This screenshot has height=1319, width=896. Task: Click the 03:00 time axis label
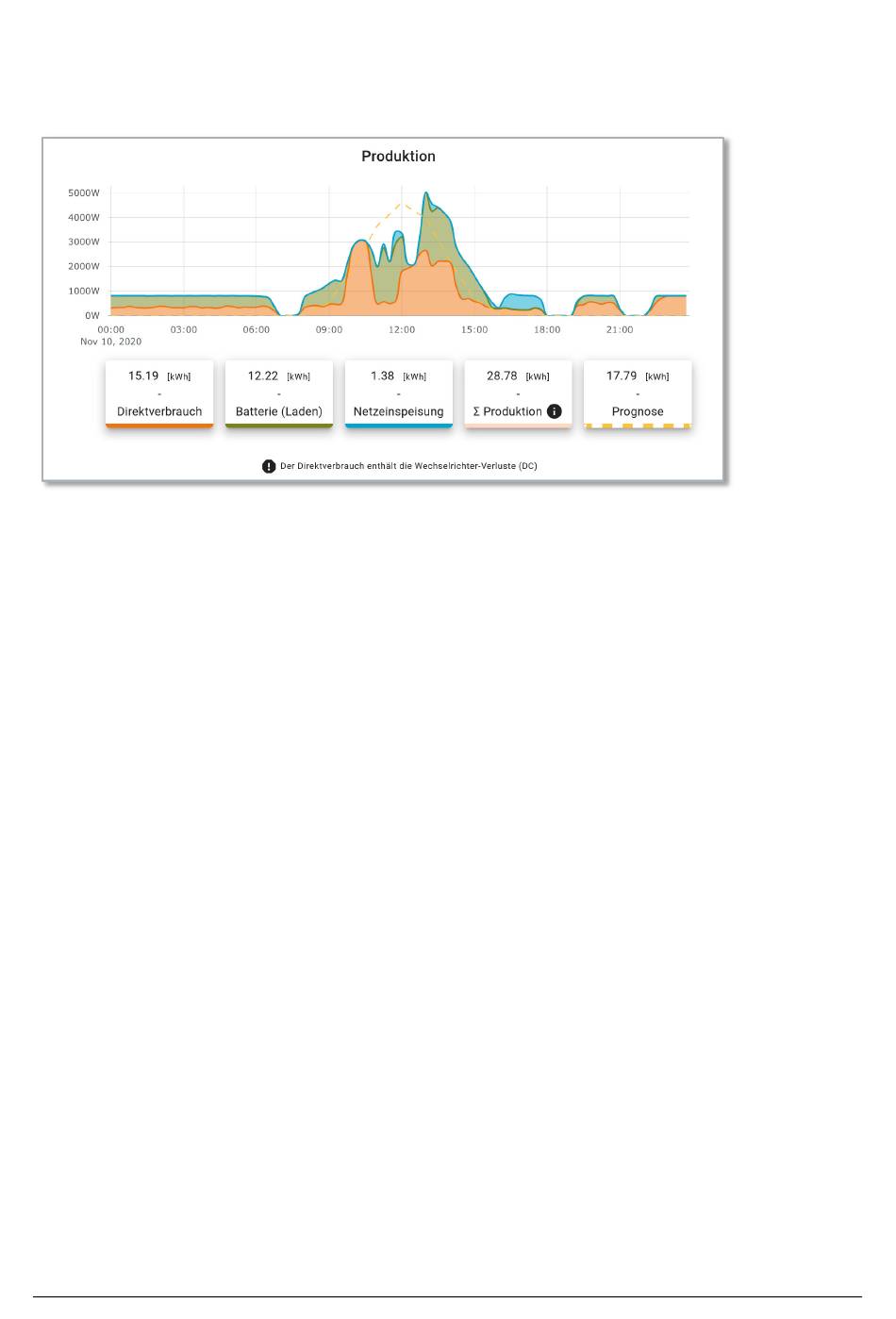[x=184, y=329]
